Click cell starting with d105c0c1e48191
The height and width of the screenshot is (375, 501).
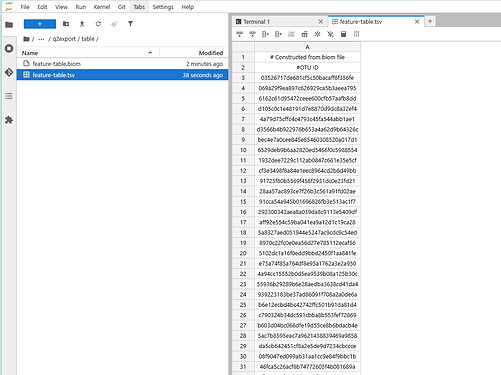[x=307, y=109]
